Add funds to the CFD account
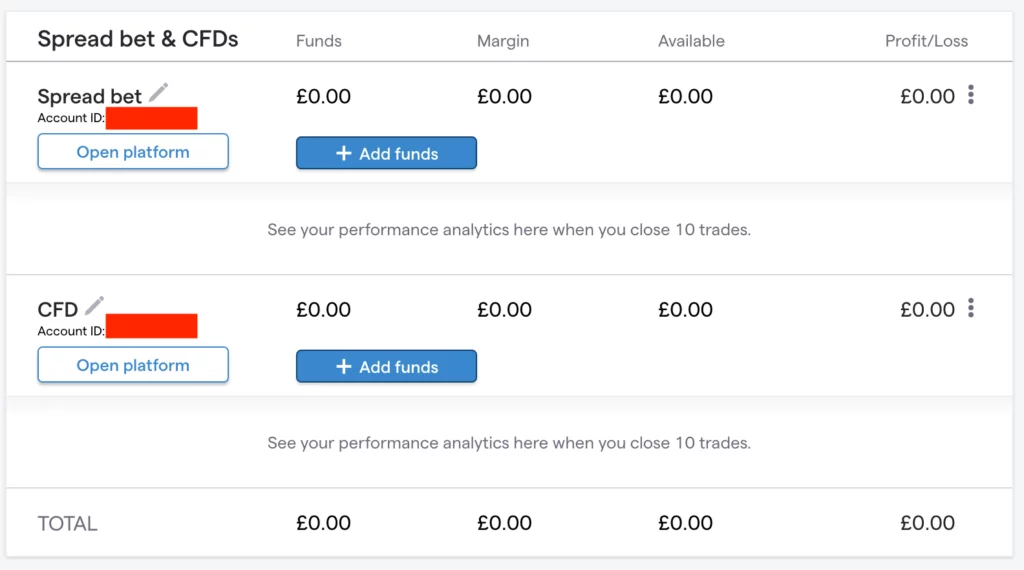This screenshot has height=570, width=1024. click(386, 366)
